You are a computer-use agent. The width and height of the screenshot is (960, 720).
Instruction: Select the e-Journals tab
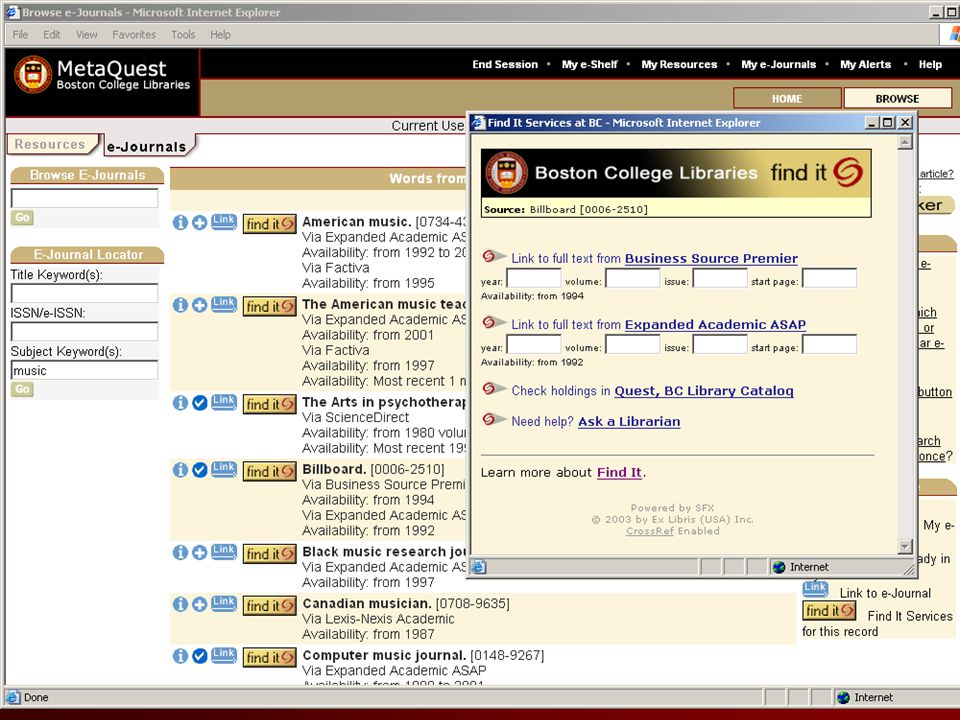(x=147, y=146)
